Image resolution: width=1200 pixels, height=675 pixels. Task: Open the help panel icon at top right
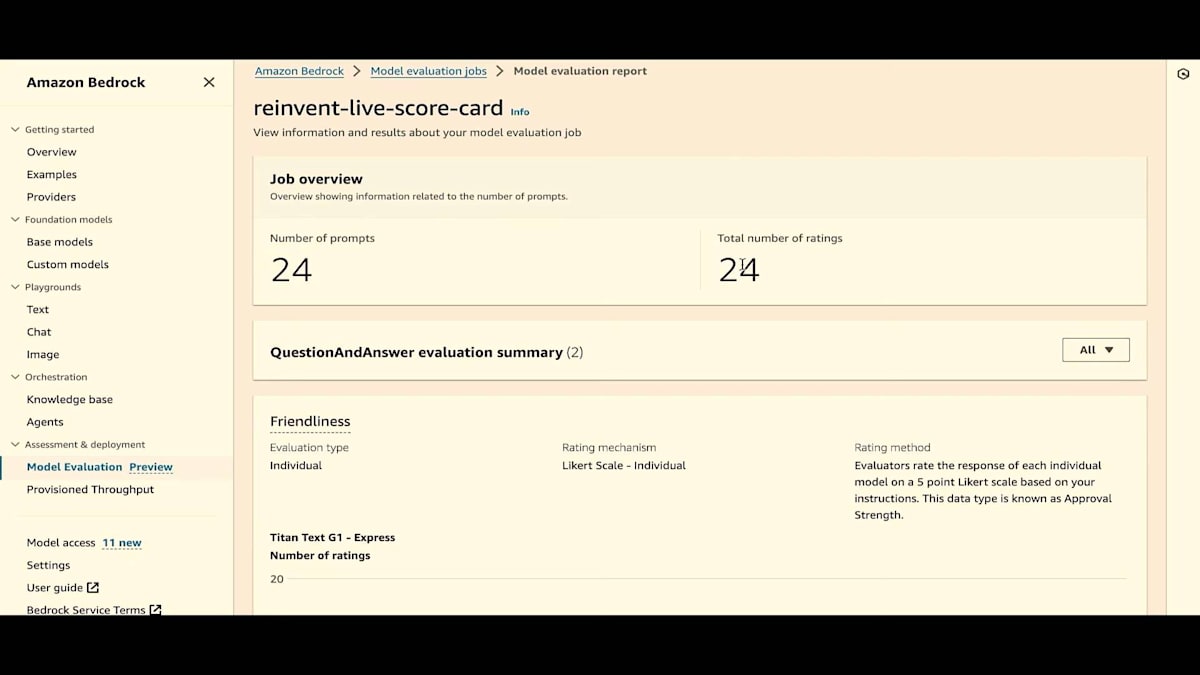pyautogui.click(x=1183, y=74)
